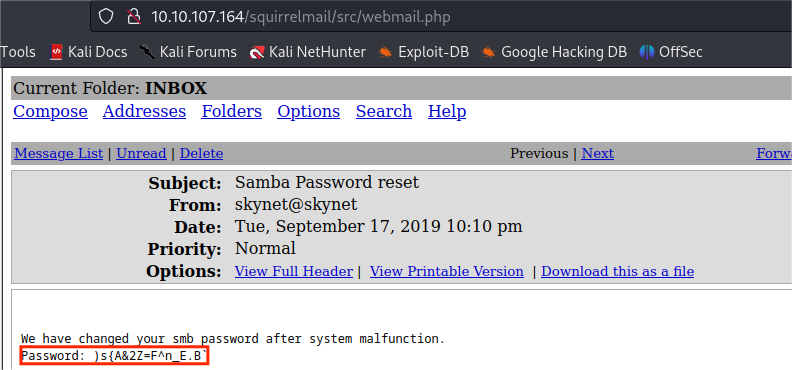
Task: Open the Kali Docs bookmark icon
Action: tap(56, 51)
